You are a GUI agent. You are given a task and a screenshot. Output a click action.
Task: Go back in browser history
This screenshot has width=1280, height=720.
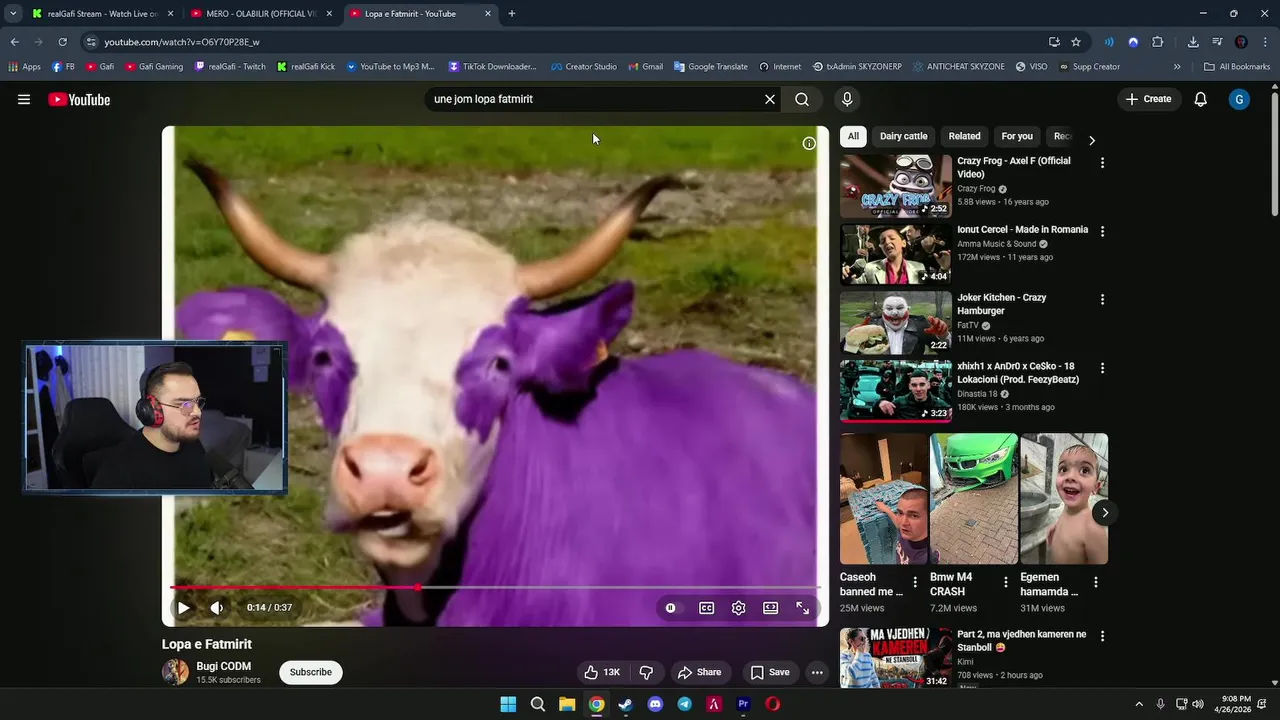click(14, 42)
